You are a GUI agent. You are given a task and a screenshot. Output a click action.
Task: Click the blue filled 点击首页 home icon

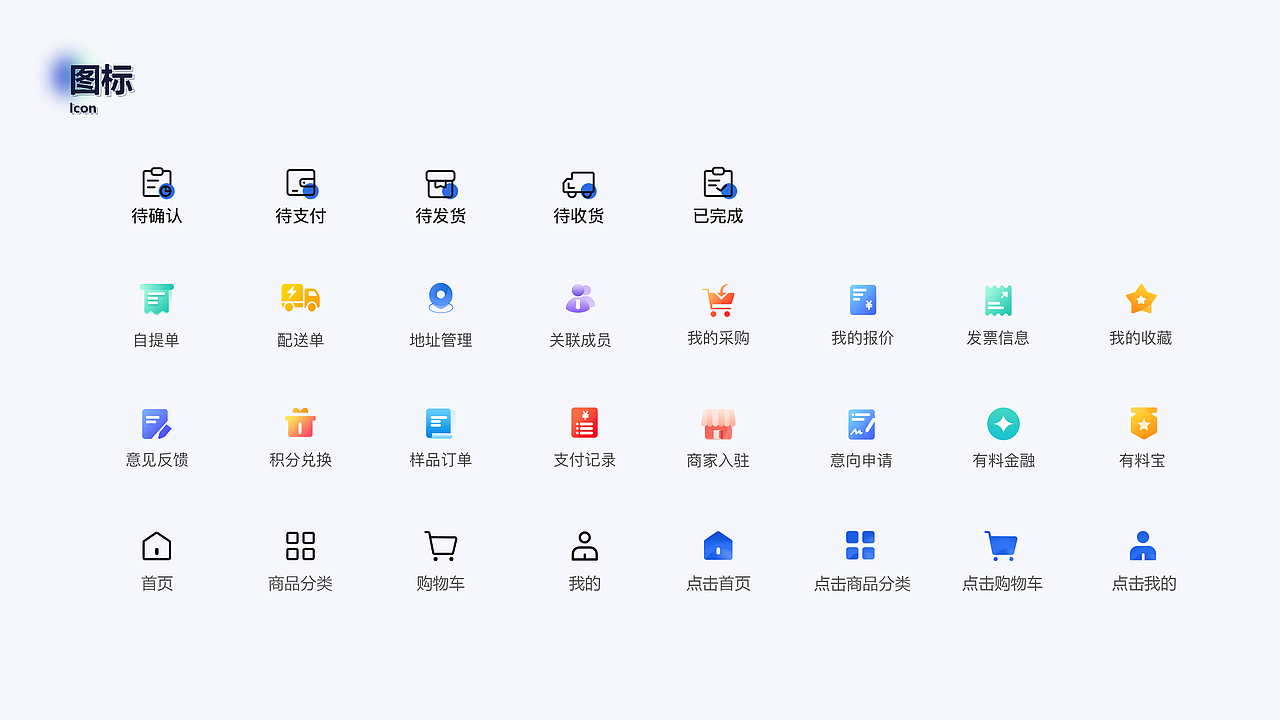point(718,546)
